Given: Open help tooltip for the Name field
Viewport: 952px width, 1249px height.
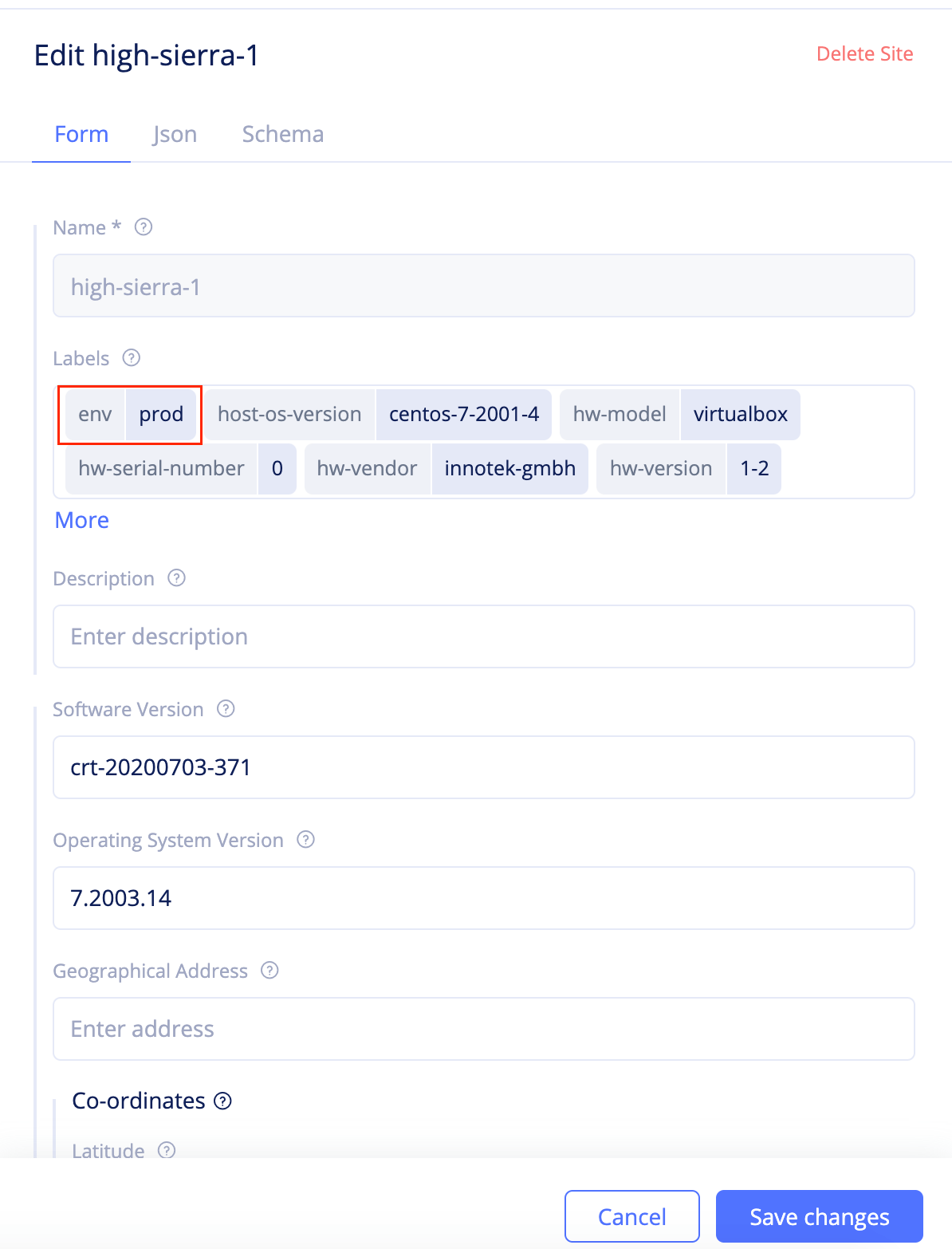Looking at the screenshot, I should click(x=144, y=227).
